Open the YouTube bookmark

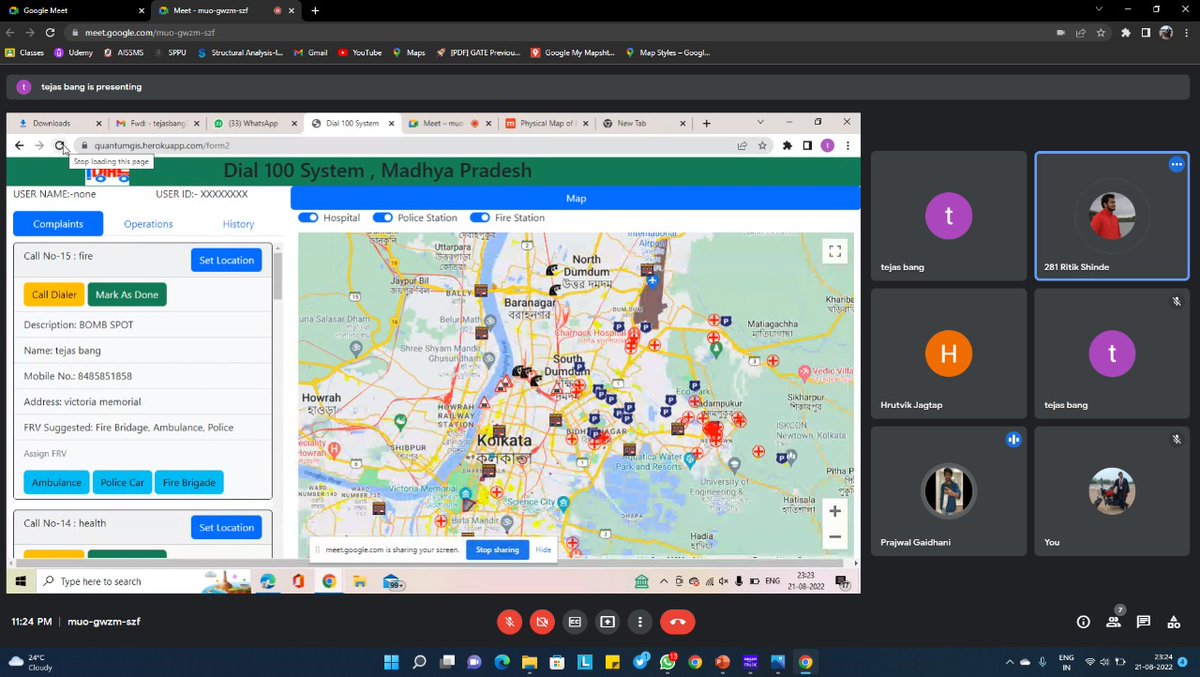(360, 52)
